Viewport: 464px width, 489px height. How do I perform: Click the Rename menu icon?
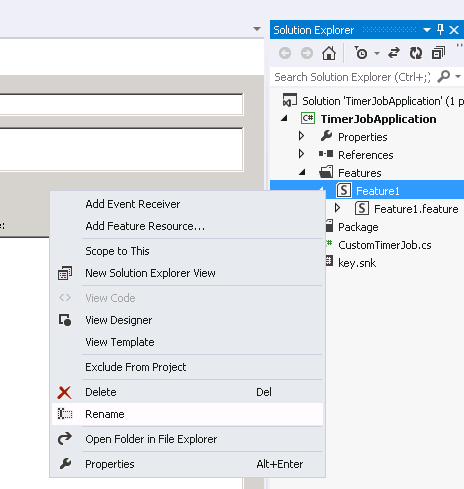click(x=65, y=414)
